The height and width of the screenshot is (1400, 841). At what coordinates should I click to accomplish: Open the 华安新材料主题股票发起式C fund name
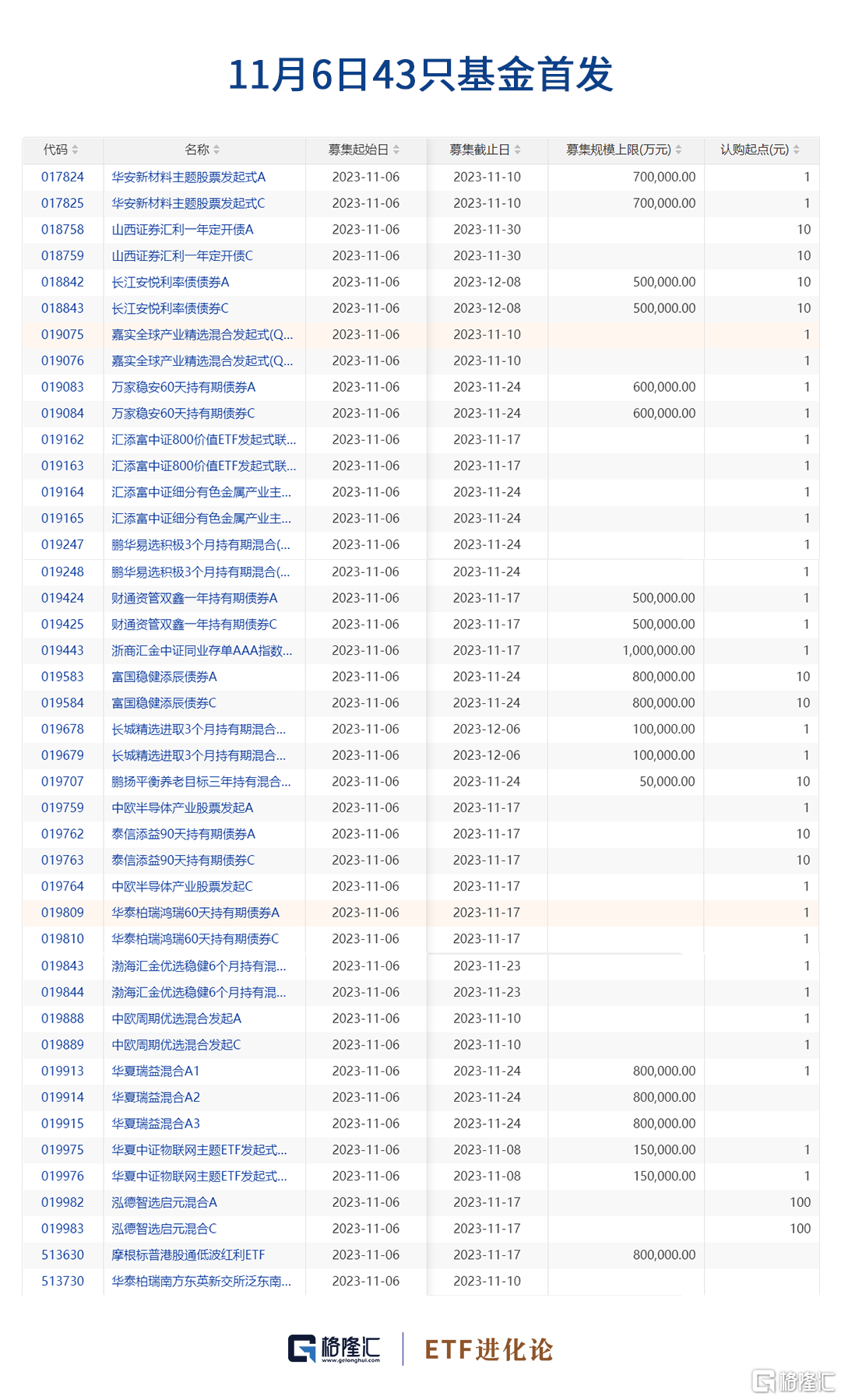pyautogui.click(x=188, y=203)
